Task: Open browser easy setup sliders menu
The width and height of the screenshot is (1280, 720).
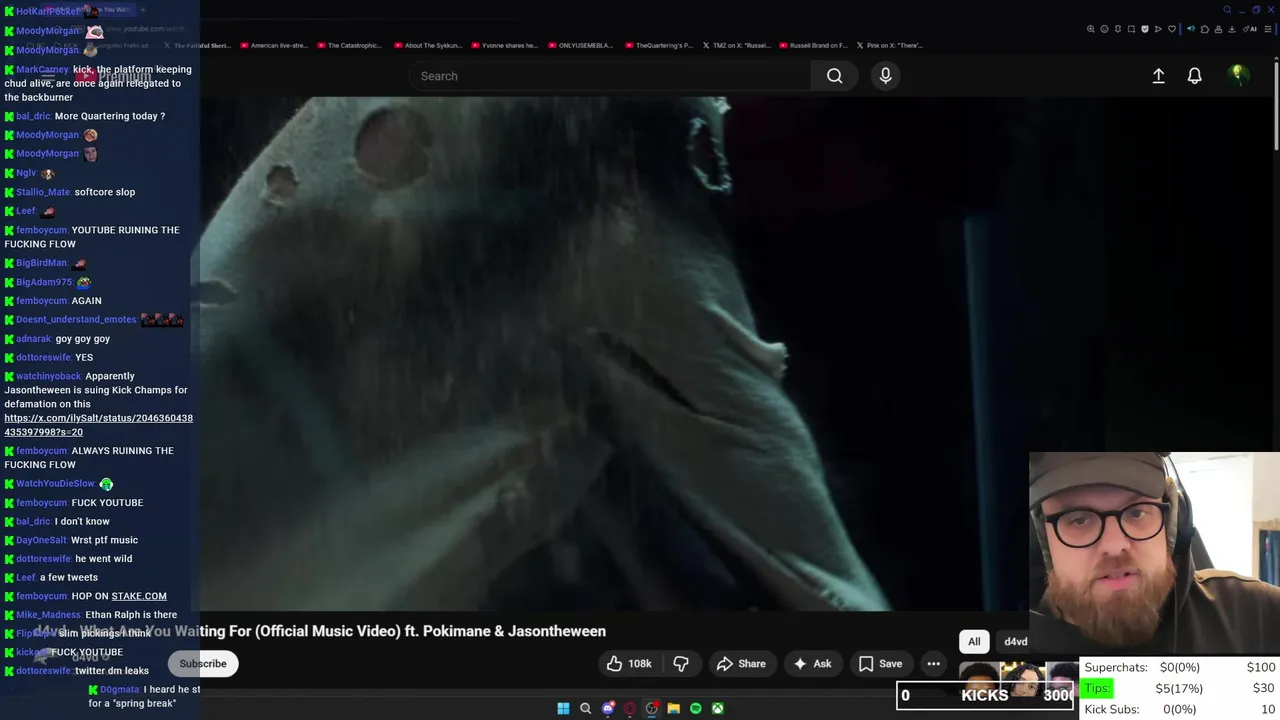Action: coord(1268,29)
